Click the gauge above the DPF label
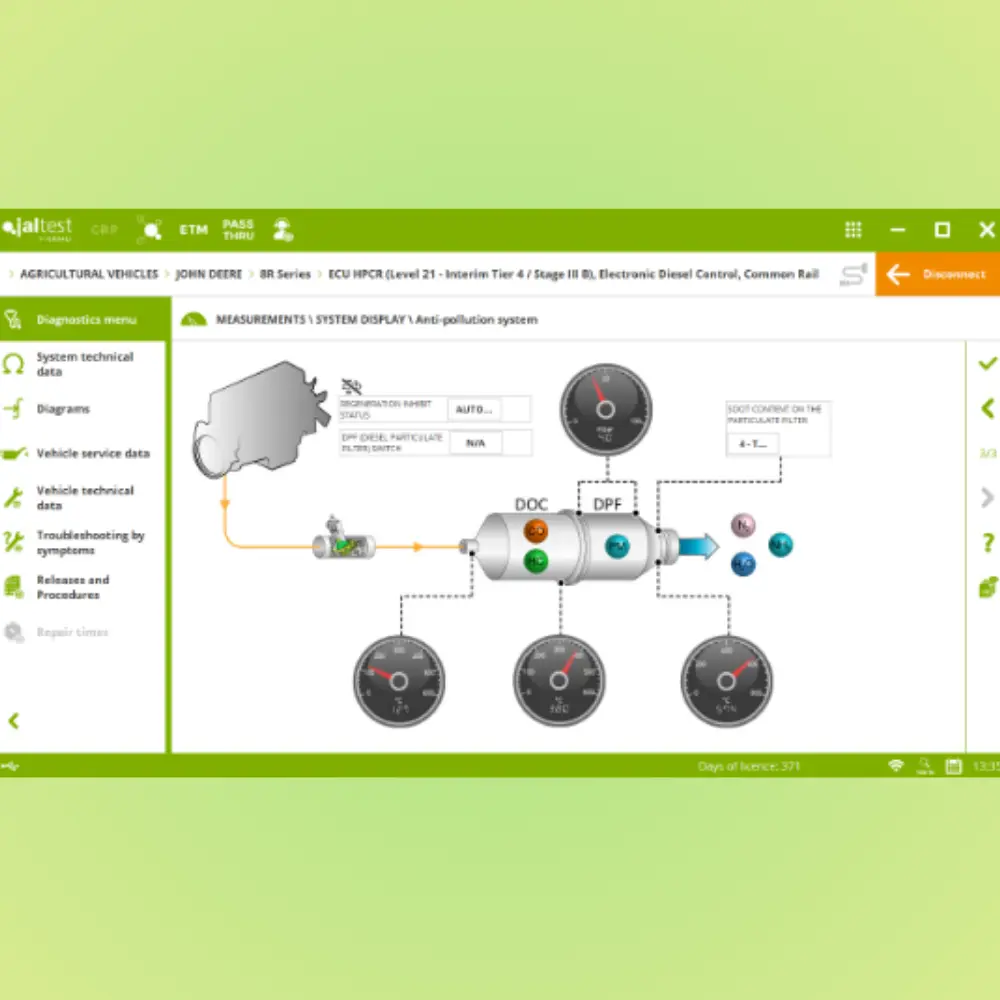This screenshot has width=1000, height=1000. [606, 409]
